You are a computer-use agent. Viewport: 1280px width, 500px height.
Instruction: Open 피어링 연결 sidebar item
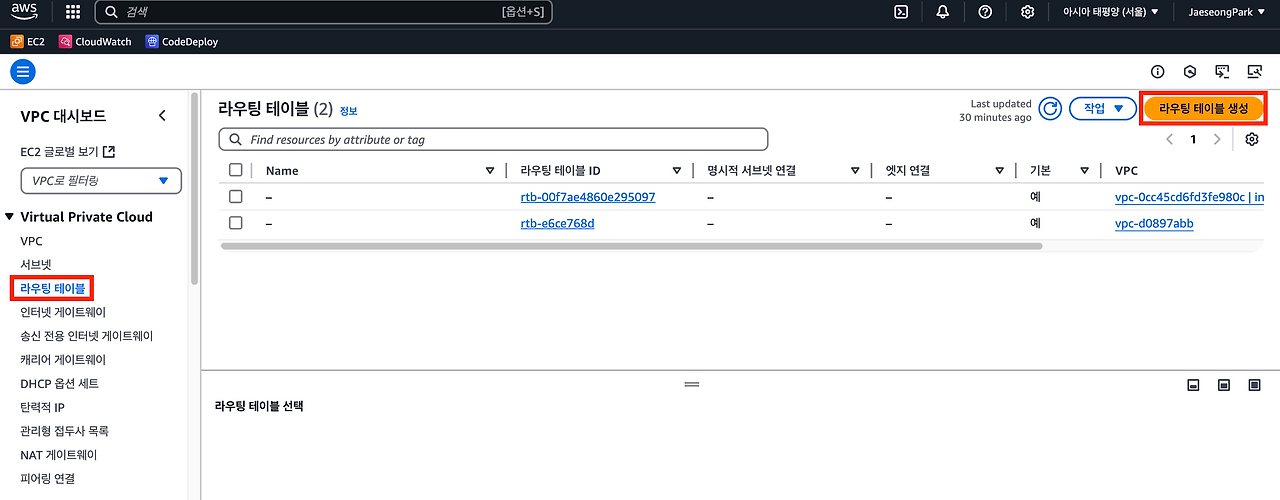click(x=47, y=479)
